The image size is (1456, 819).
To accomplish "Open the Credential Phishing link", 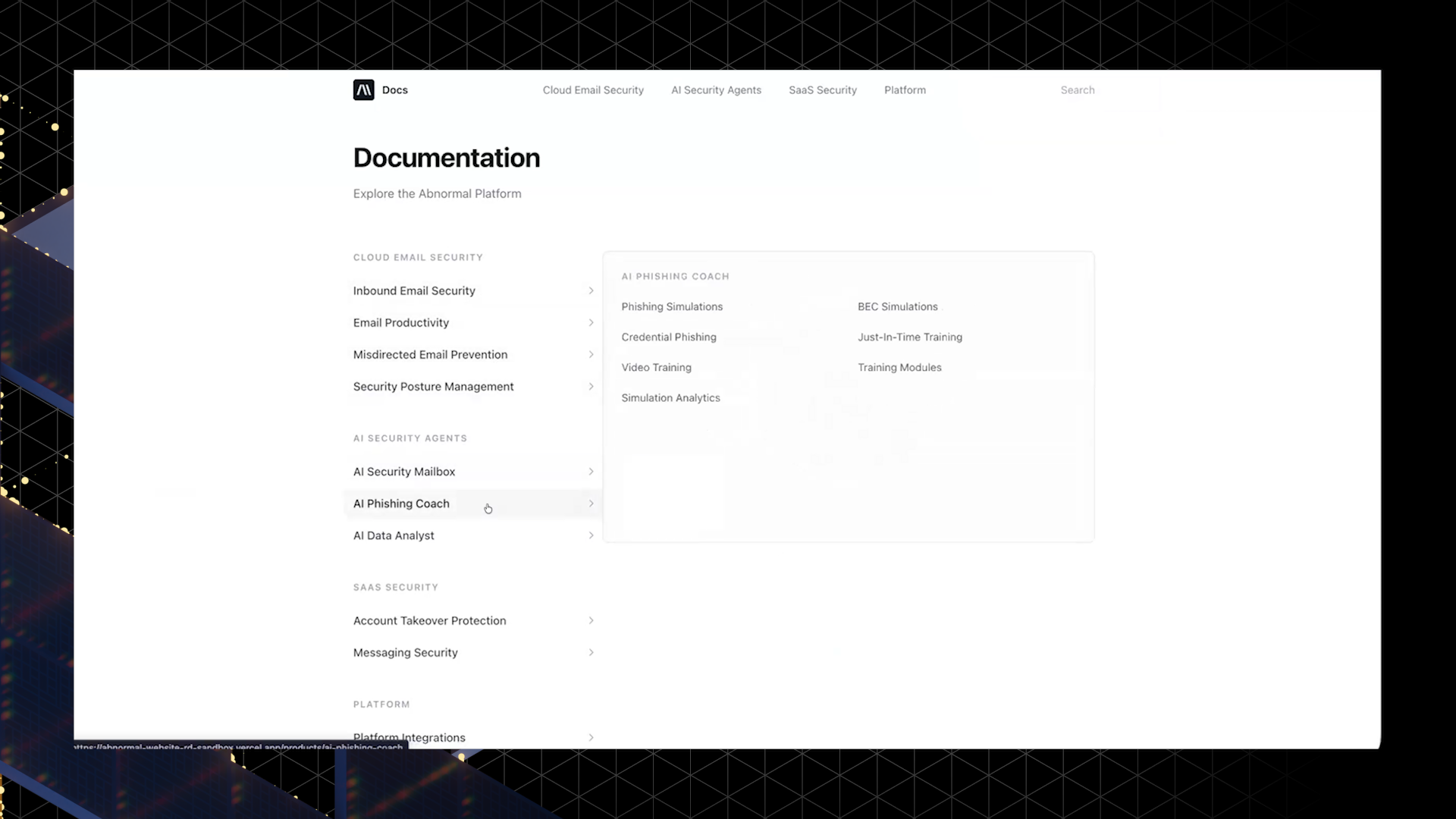I will pos(669,337).
